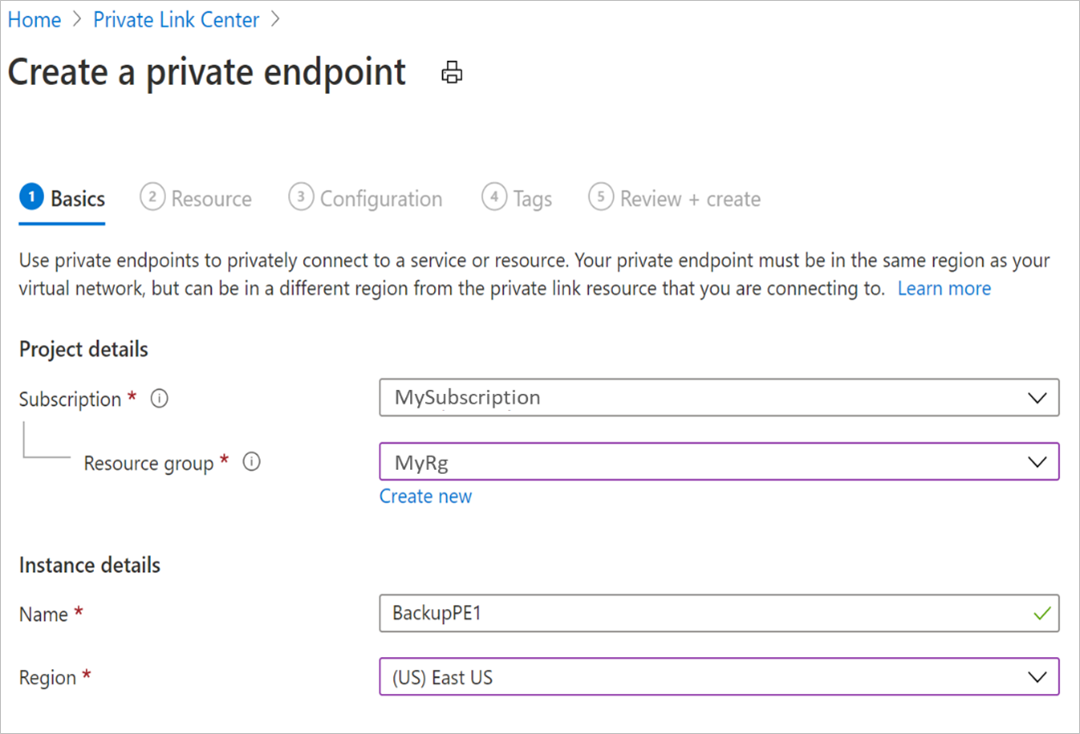Click the step 2 Resource circle icon
This screenshot has width=1080, height=734.
[152, 197]
